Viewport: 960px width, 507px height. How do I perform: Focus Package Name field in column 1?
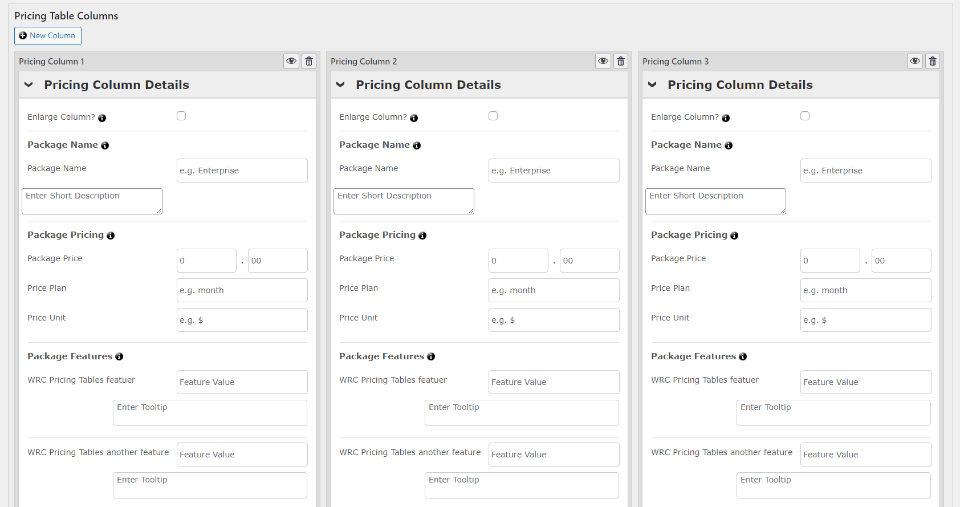[242, 171]
